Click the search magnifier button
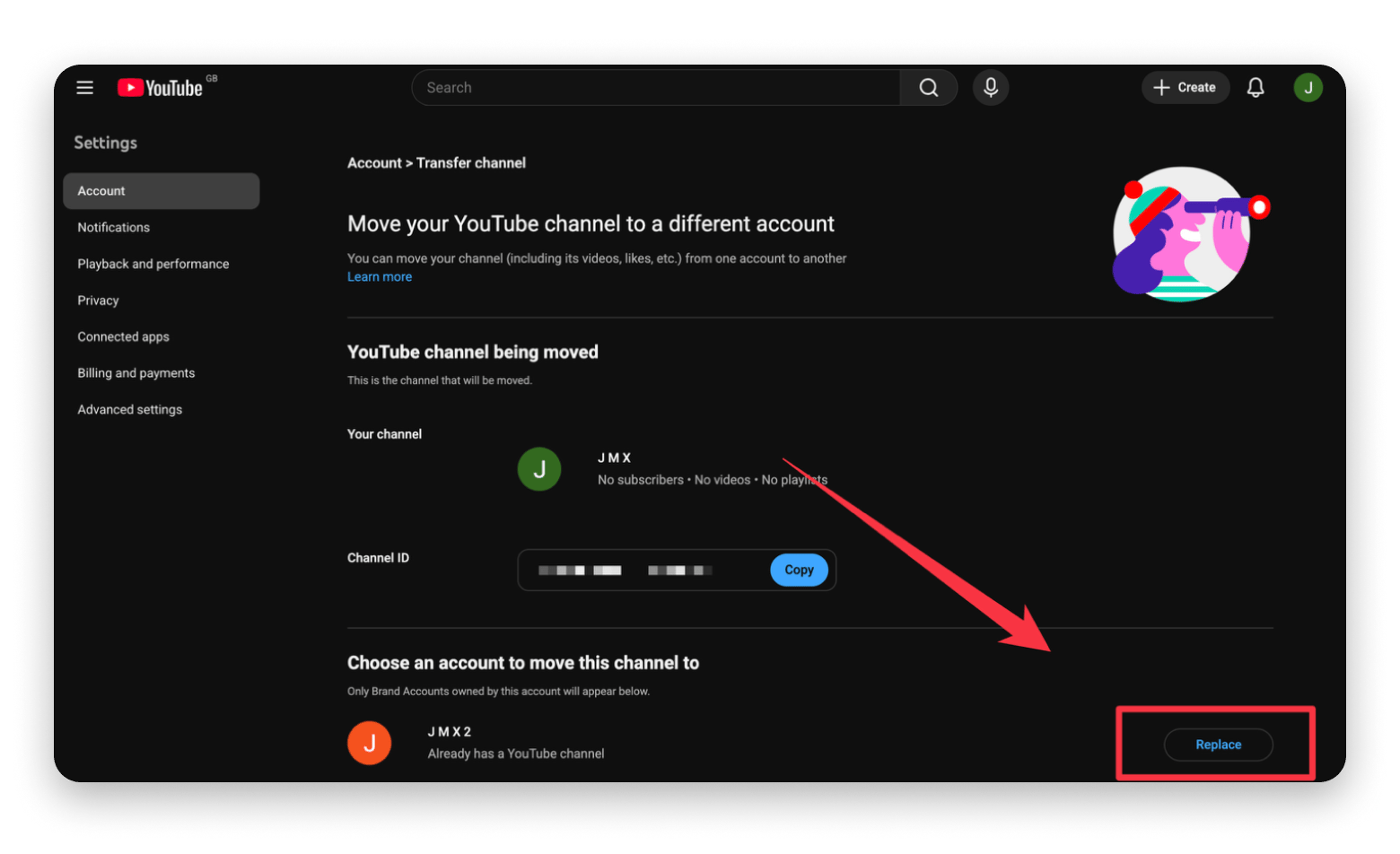 click(x=928, y=88)
